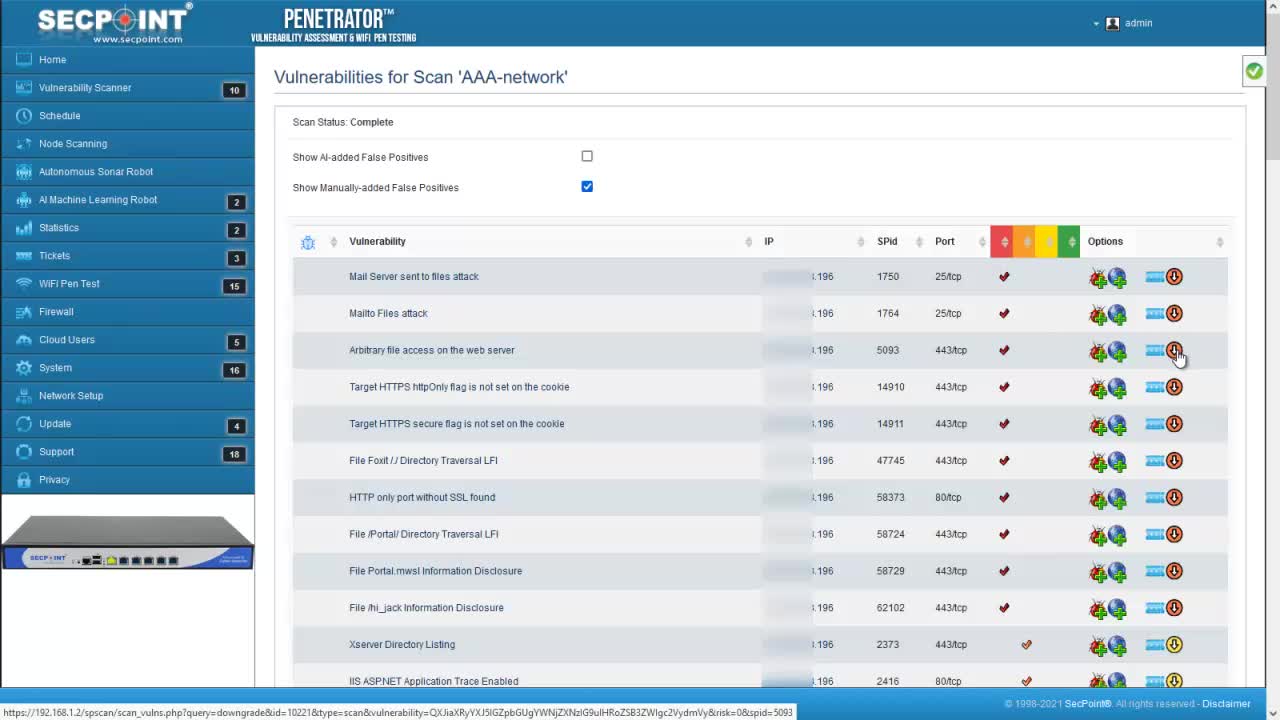
Task: Sort by the red severity column
Action: tap(1003, 241)
